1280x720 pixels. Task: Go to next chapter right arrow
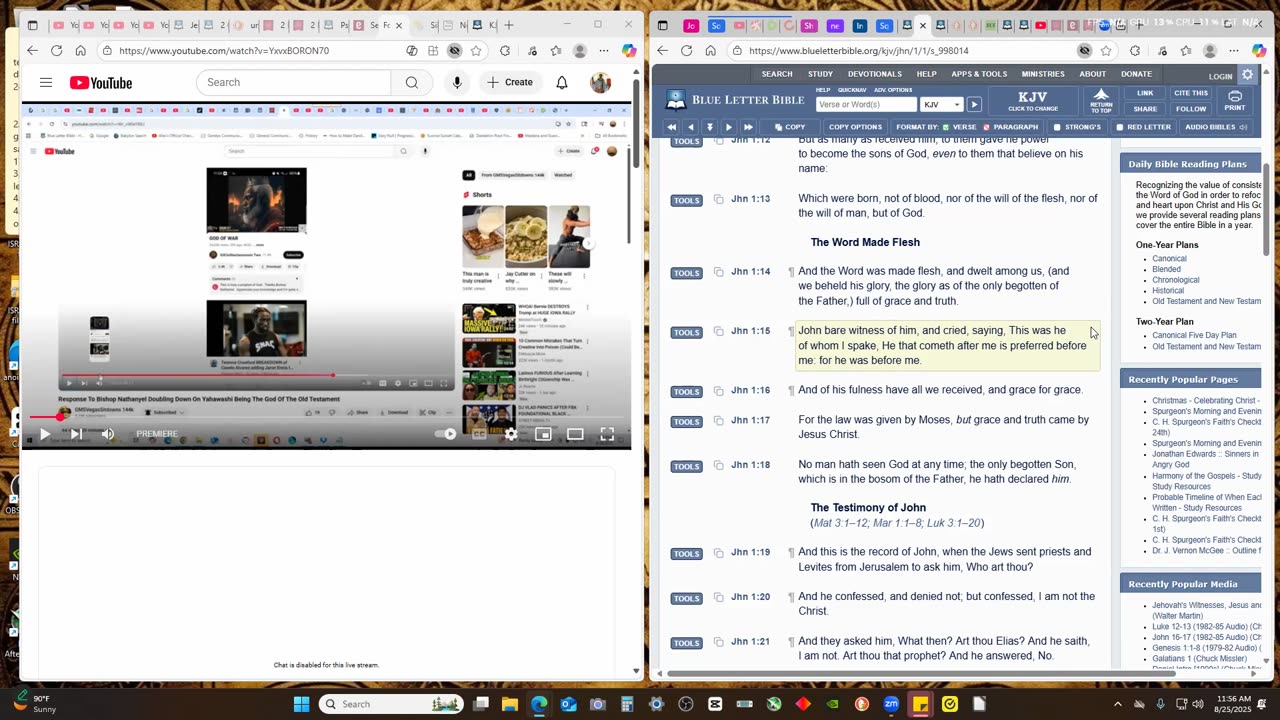pyautogui.click(x=728, y=127)
